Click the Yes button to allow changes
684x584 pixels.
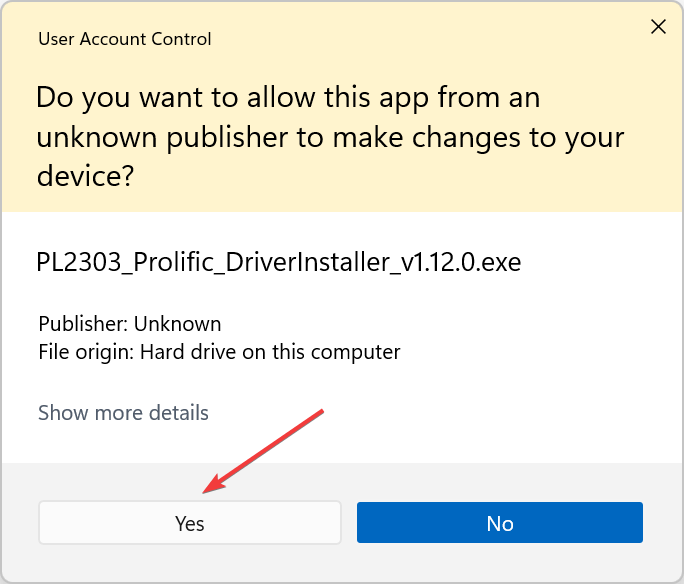tap(190, 523)
